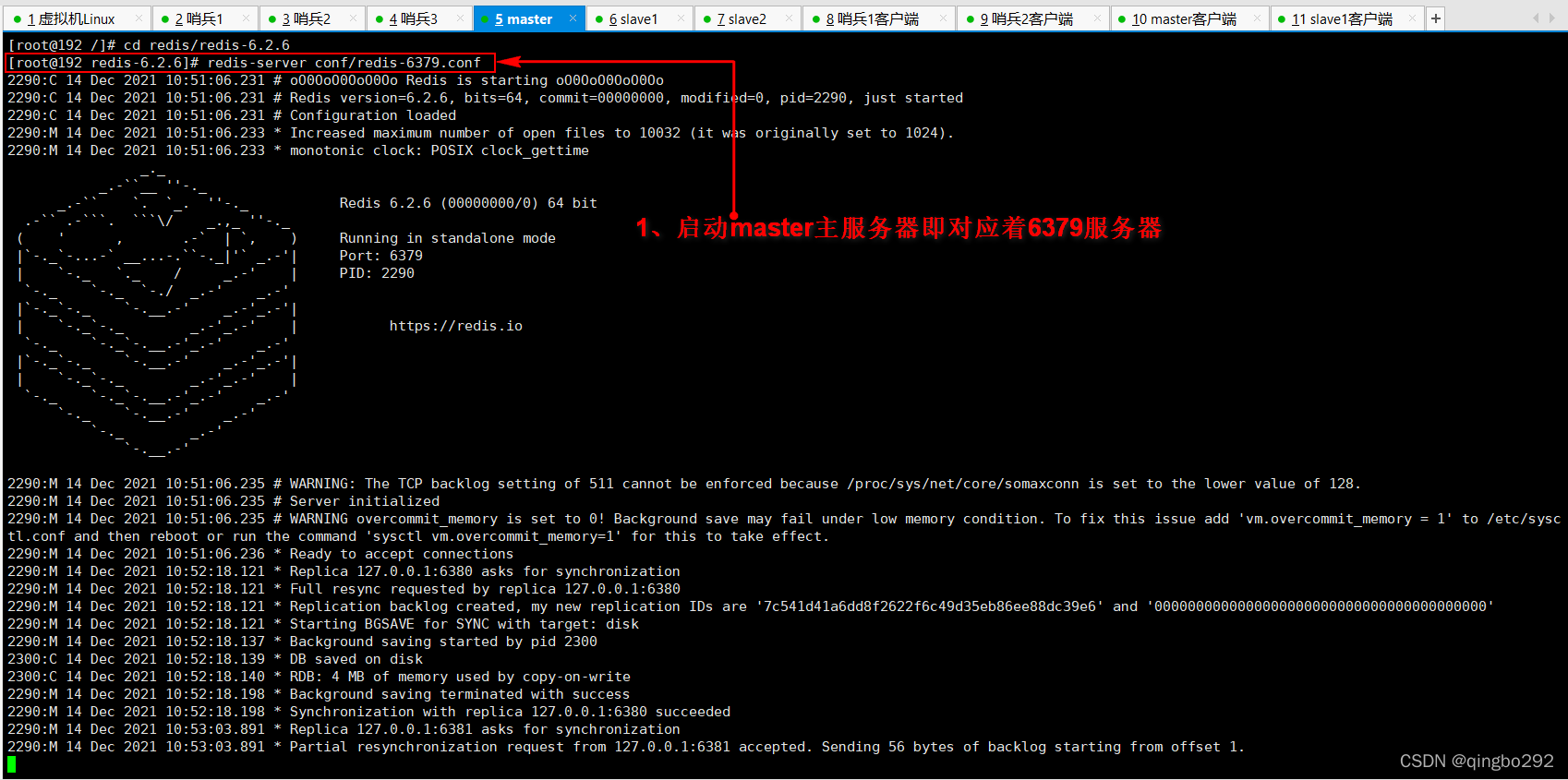Close the 2 哨兵1 tab
1568x780 pixels.
(x=246, y=18)
